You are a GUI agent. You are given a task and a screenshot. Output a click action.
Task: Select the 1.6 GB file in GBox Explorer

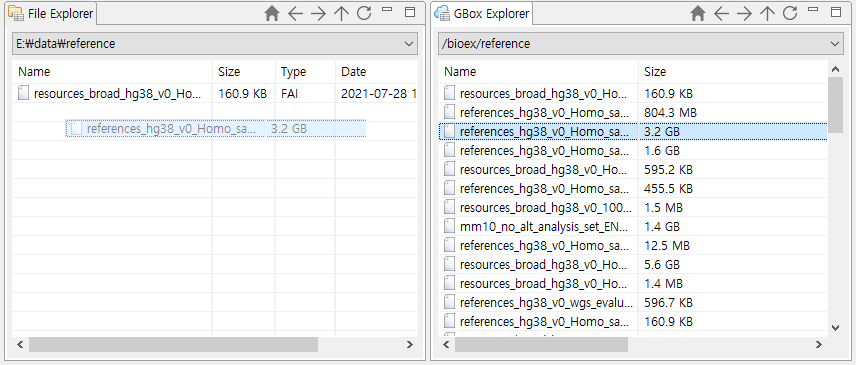[x=633, y=151]
